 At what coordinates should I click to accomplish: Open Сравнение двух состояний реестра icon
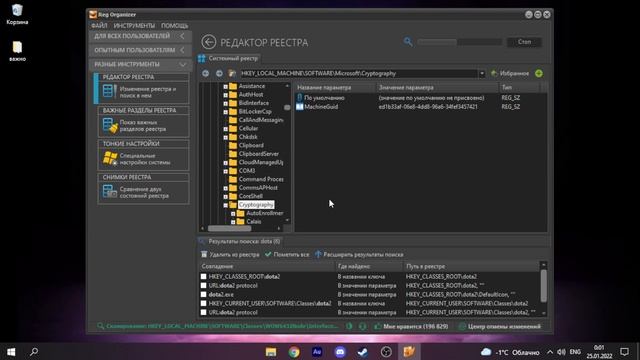pyautogui.click(x=109, y=192)
